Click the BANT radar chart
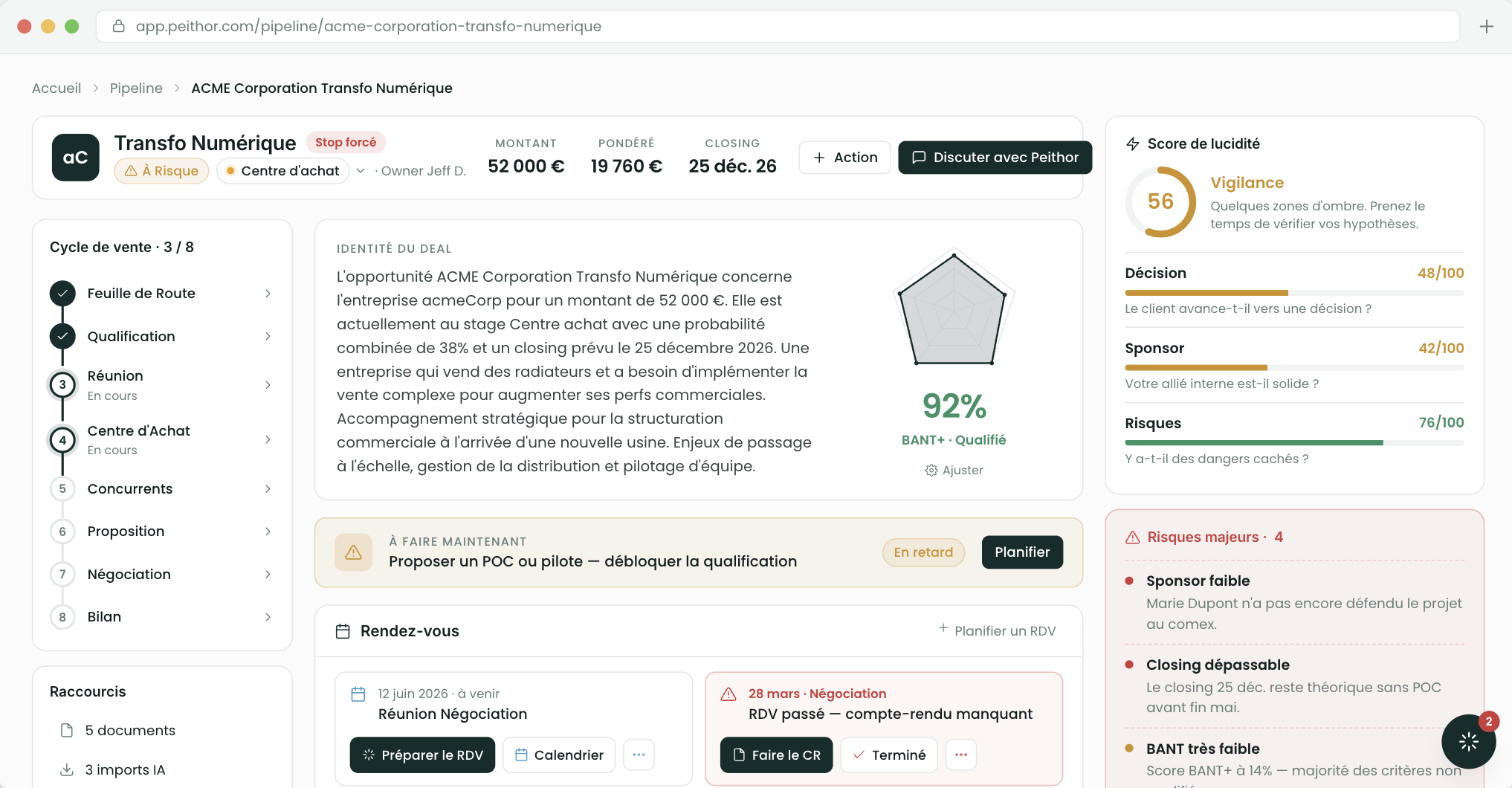 point(954,309)
